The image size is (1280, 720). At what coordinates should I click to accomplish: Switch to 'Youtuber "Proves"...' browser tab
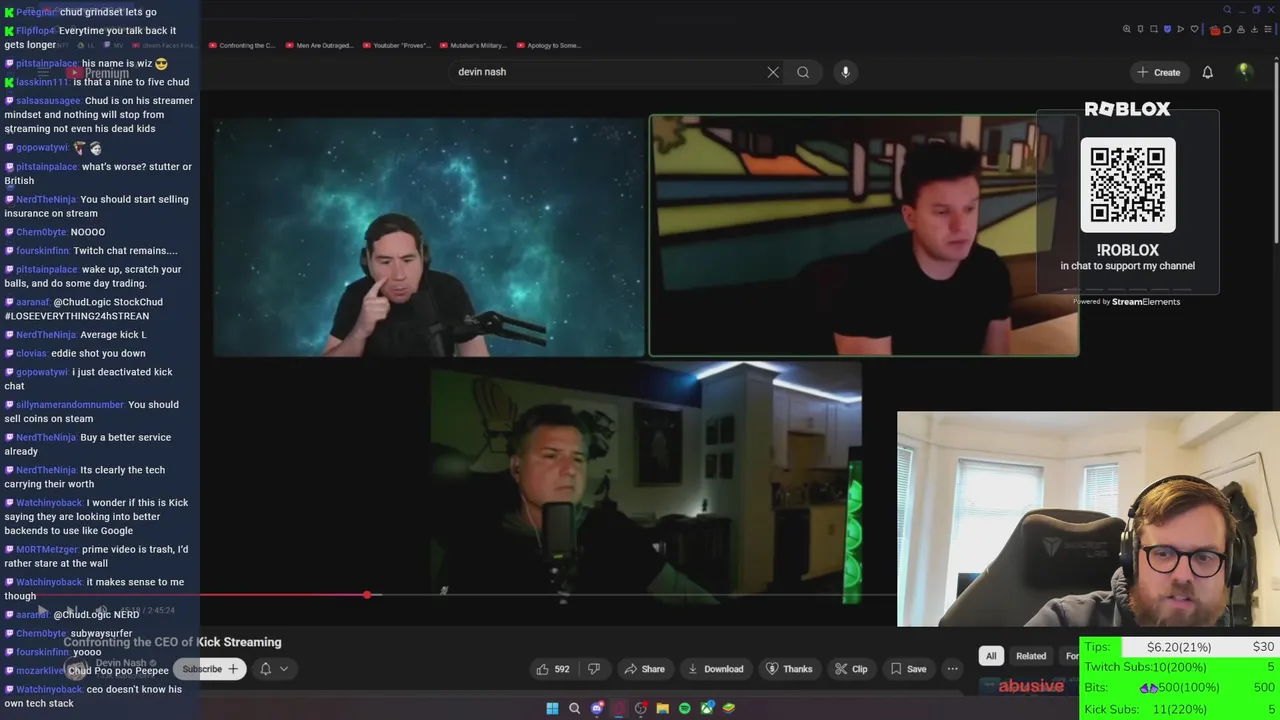396,45
